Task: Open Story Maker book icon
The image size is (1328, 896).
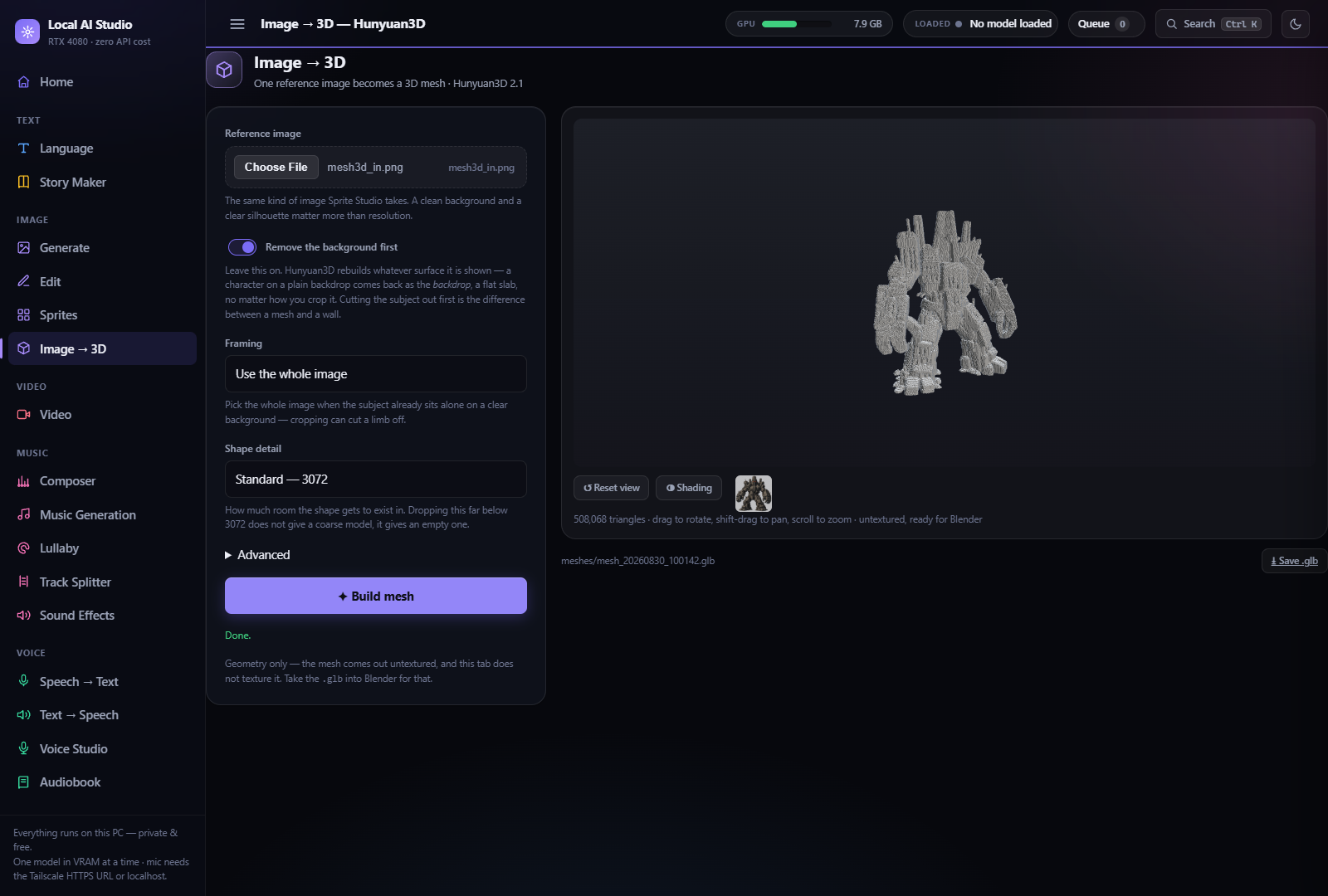Action: pos(23,182)
